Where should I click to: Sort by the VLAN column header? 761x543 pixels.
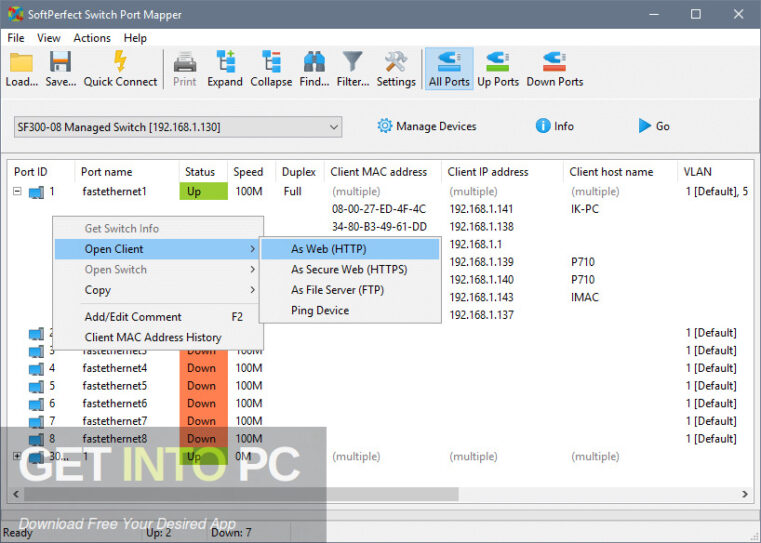pyautogui.click(x=714, y=172)
